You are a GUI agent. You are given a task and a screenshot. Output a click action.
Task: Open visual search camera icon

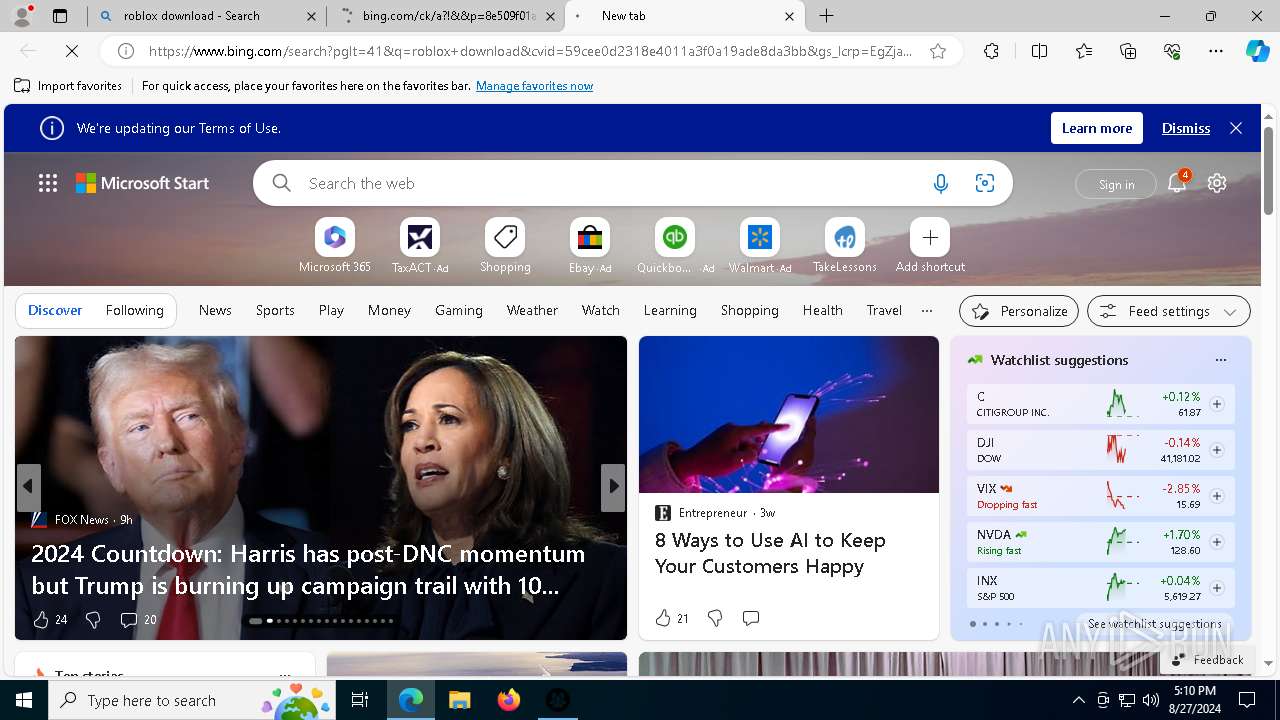pyautogui.click(x=985, y=183)
